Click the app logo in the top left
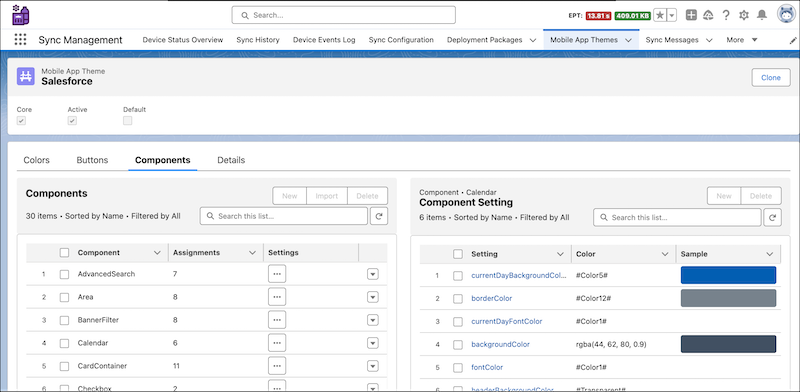Image resolution: width=800 pixels, height=392 pixels. point(20,15)
